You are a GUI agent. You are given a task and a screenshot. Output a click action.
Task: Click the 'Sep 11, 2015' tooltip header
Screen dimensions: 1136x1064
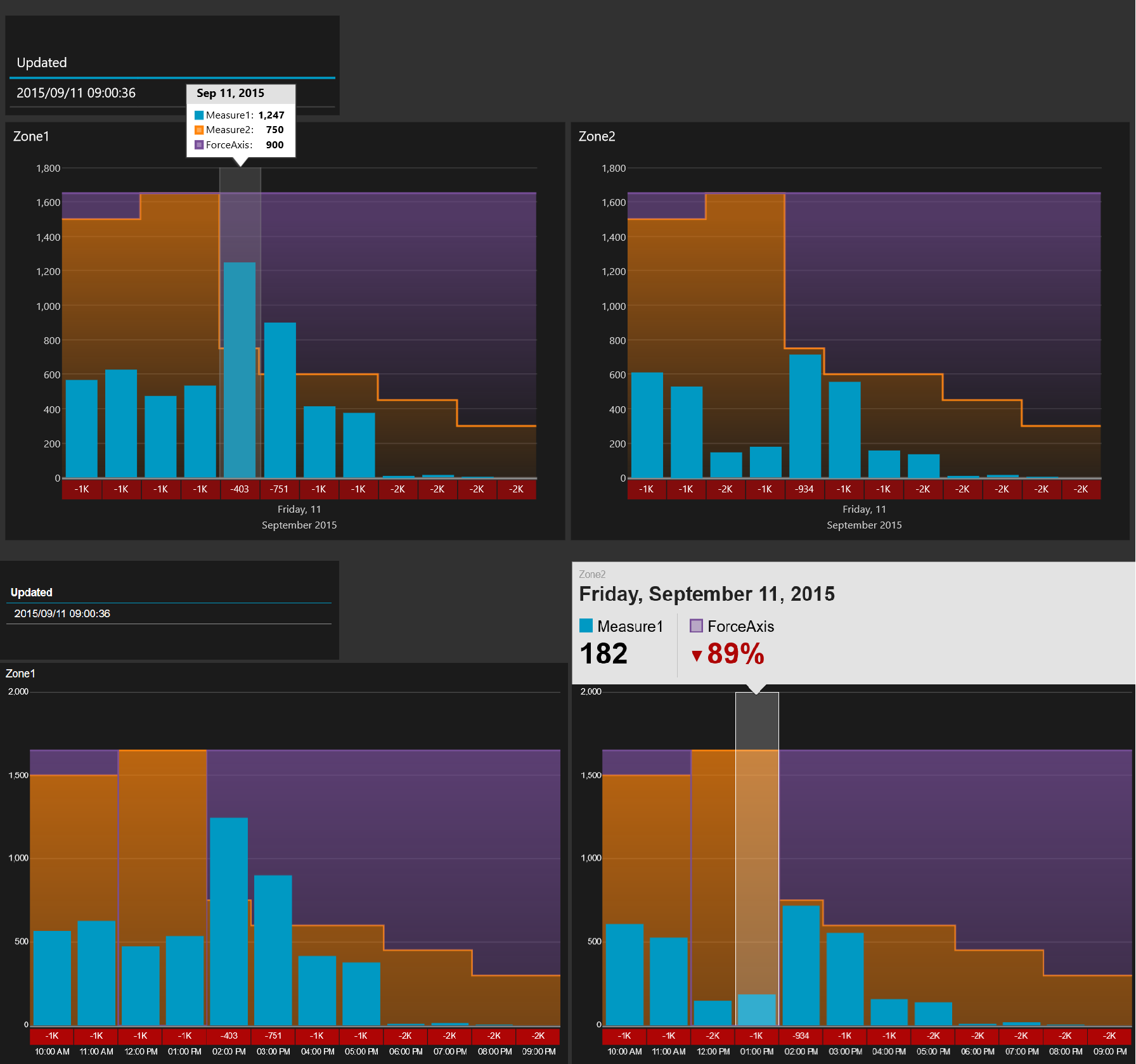(x=231, y=93)
